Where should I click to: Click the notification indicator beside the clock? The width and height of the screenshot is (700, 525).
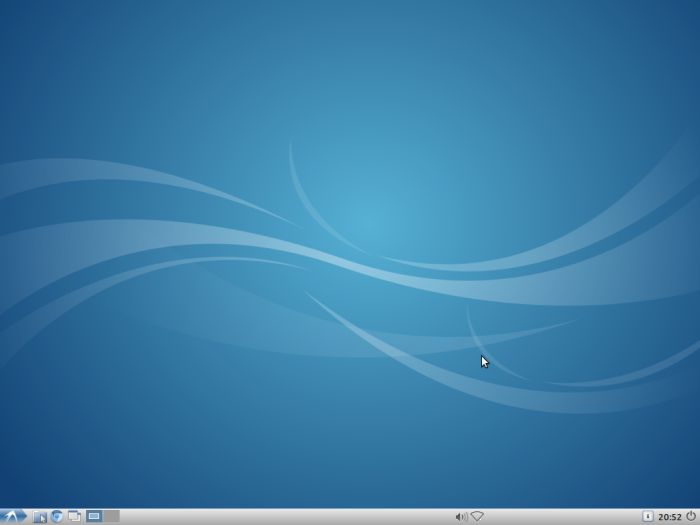[x=647, y=516]
